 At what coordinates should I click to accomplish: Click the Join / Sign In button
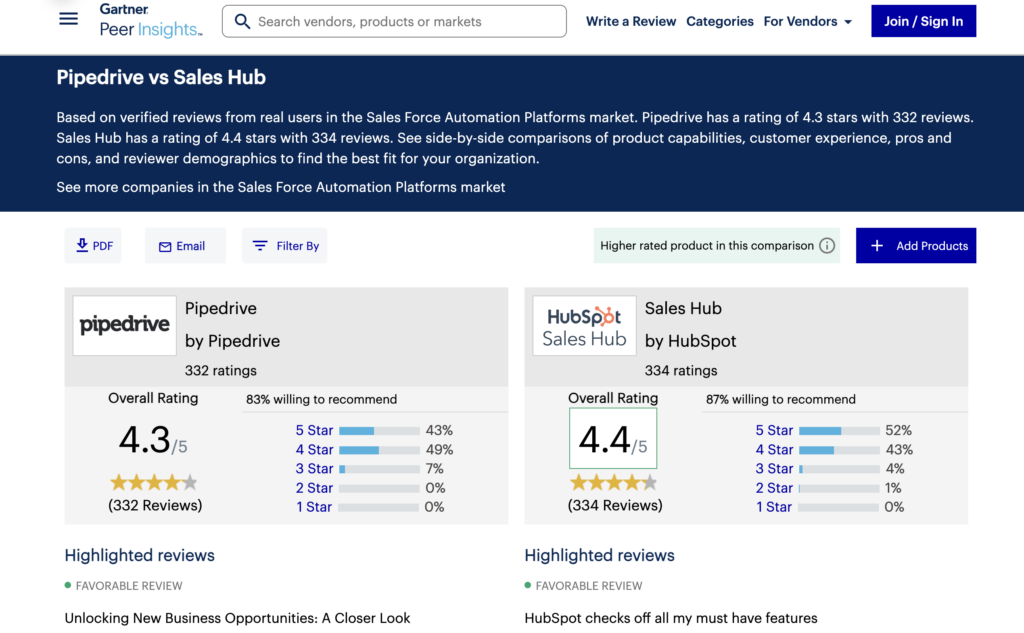coord(923,21)
